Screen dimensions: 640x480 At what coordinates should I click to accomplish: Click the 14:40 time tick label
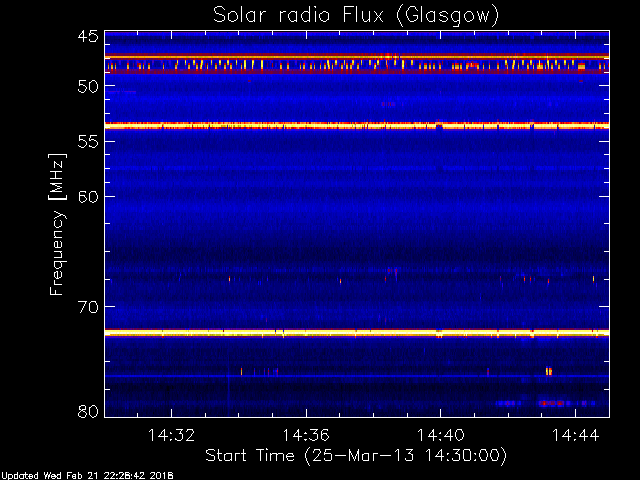click(x=440, y=435)
